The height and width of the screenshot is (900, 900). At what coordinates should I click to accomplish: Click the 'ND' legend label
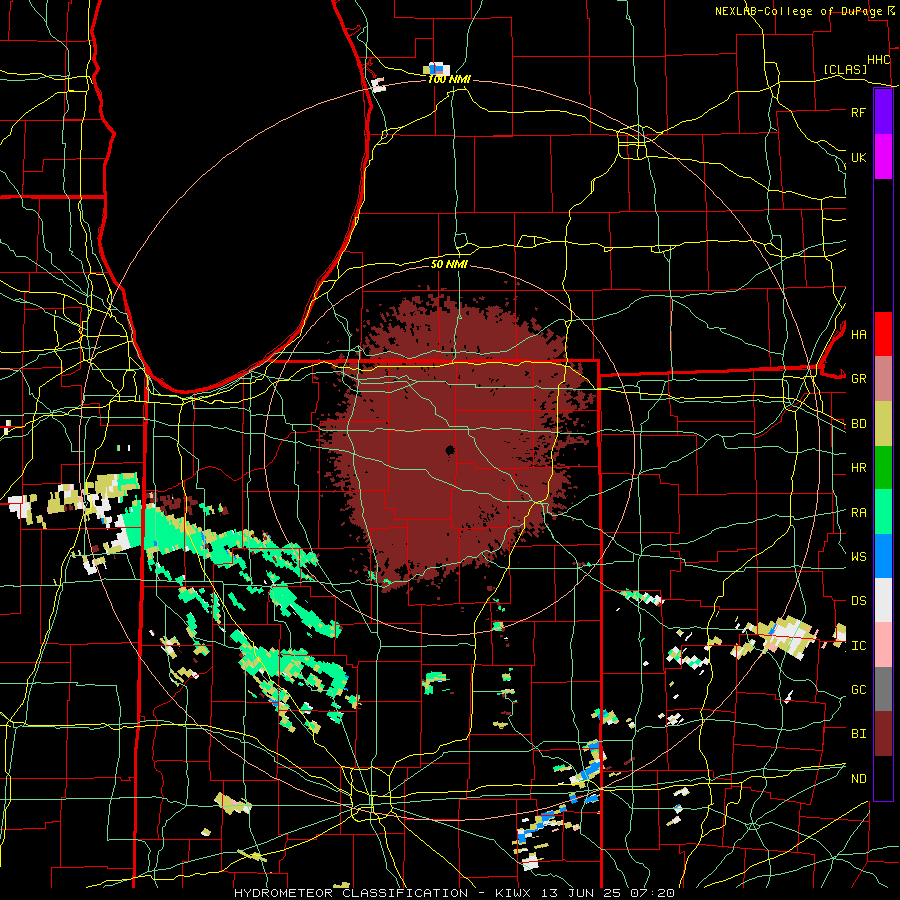pyautogui.click(x=858, y=779)
